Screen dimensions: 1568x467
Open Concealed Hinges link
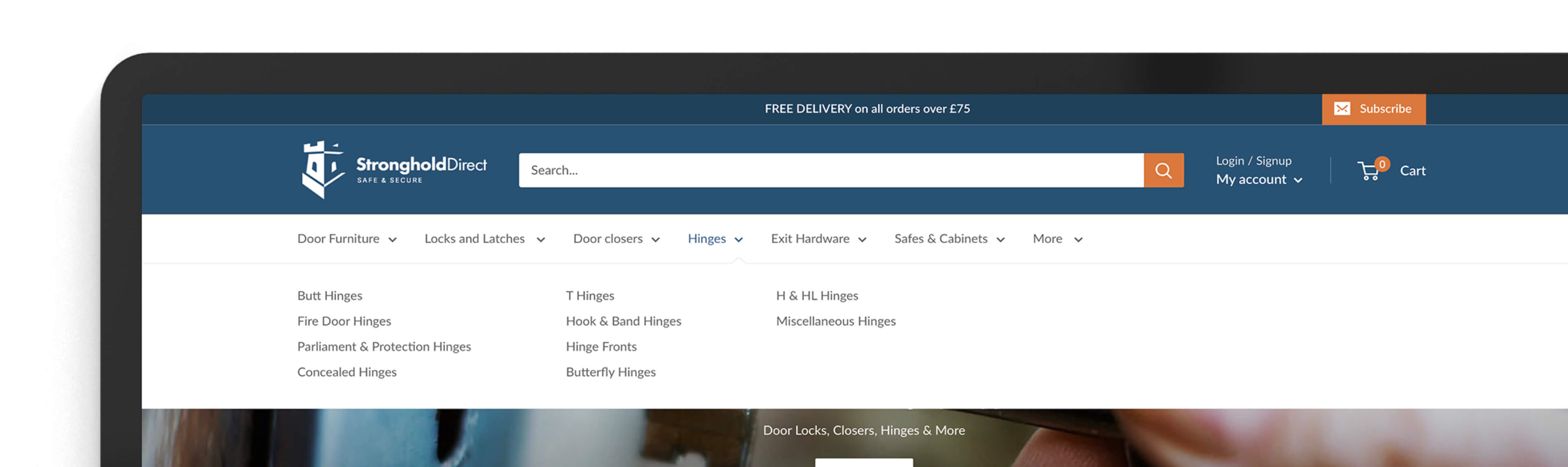(x=346, y=372)
